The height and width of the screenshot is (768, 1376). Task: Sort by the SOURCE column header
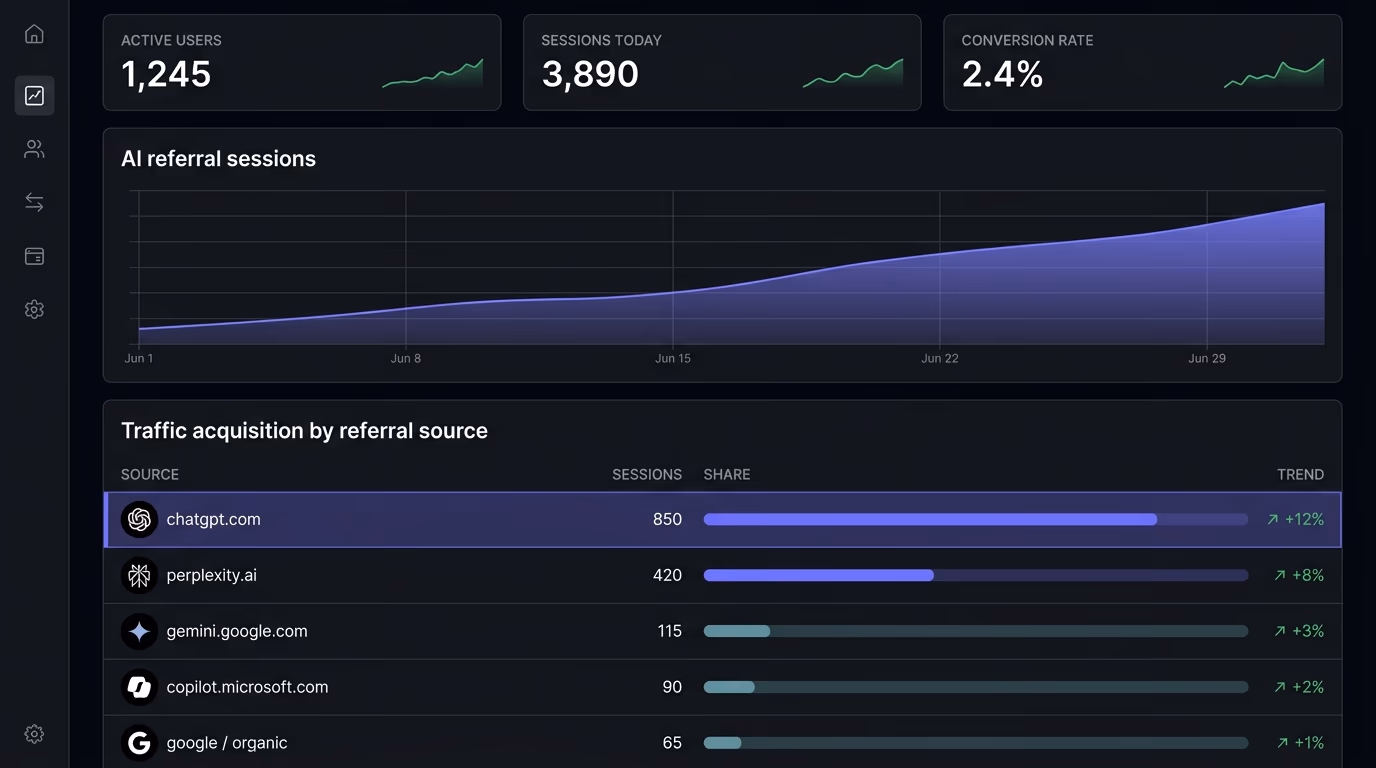[x=150, y=474]
